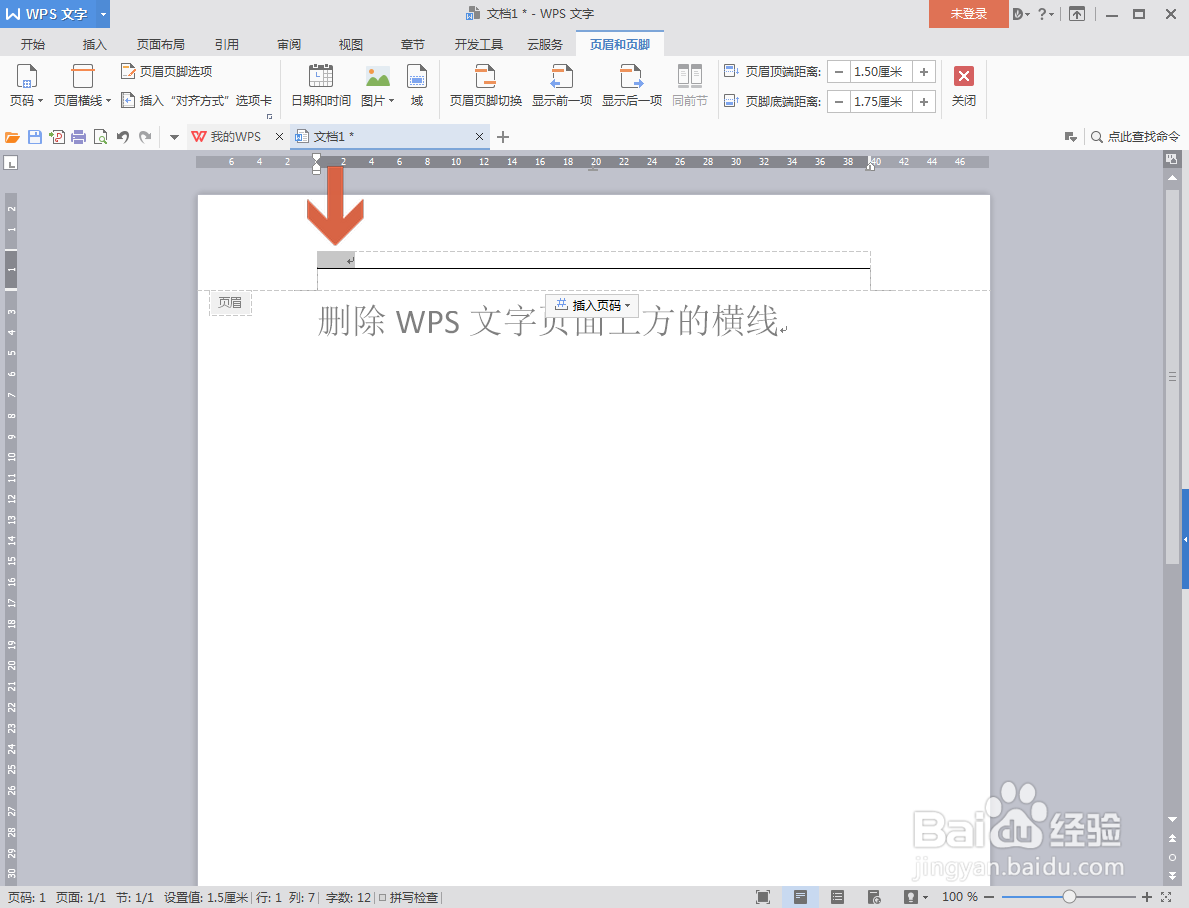Click 显示前一项 show previous
1189x908 pixels.
pyautogui.click(x=561, y=85)
